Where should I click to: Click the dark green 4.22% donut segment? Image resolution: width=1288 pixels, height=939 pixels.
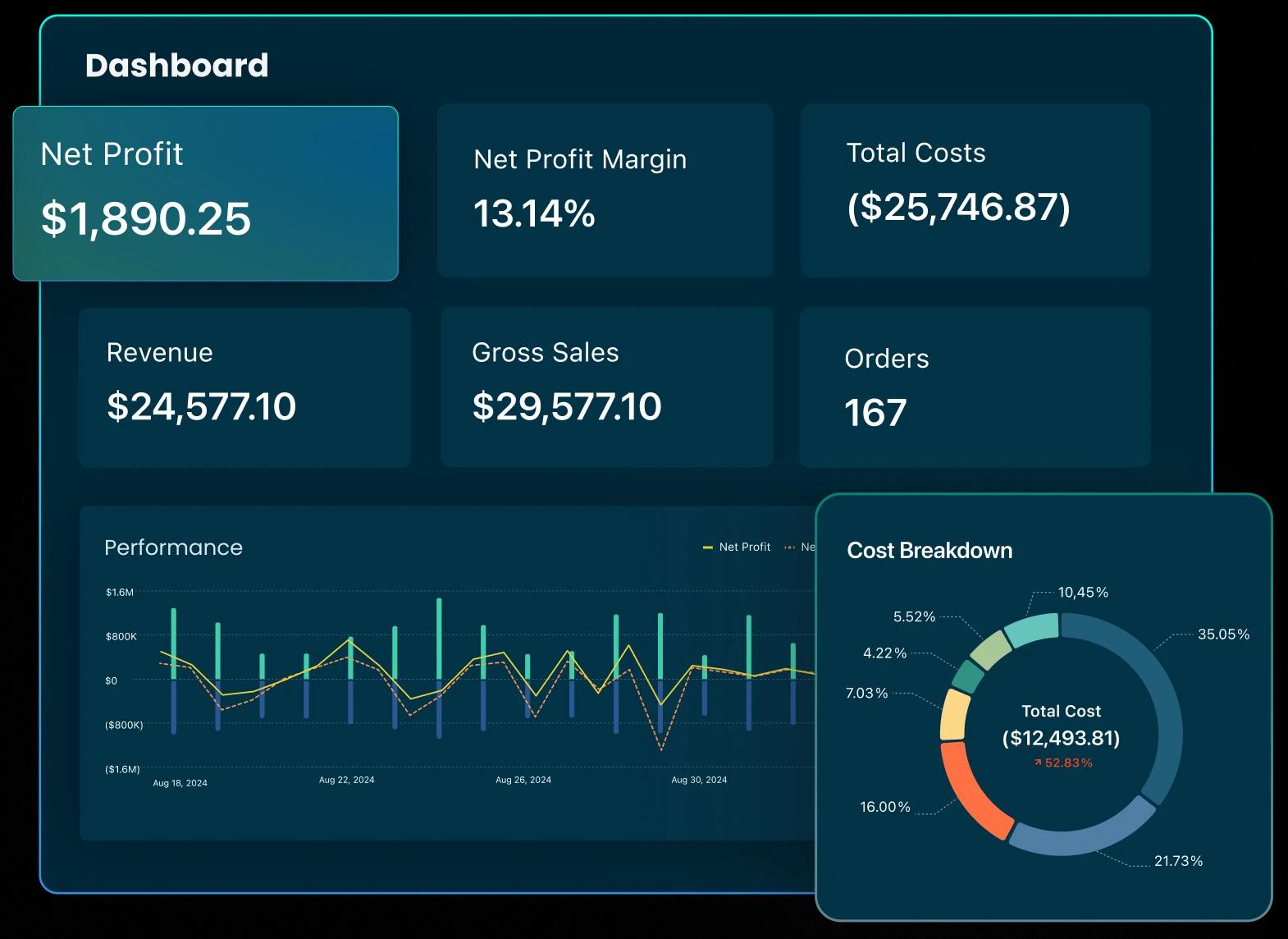tap(968, 676)
